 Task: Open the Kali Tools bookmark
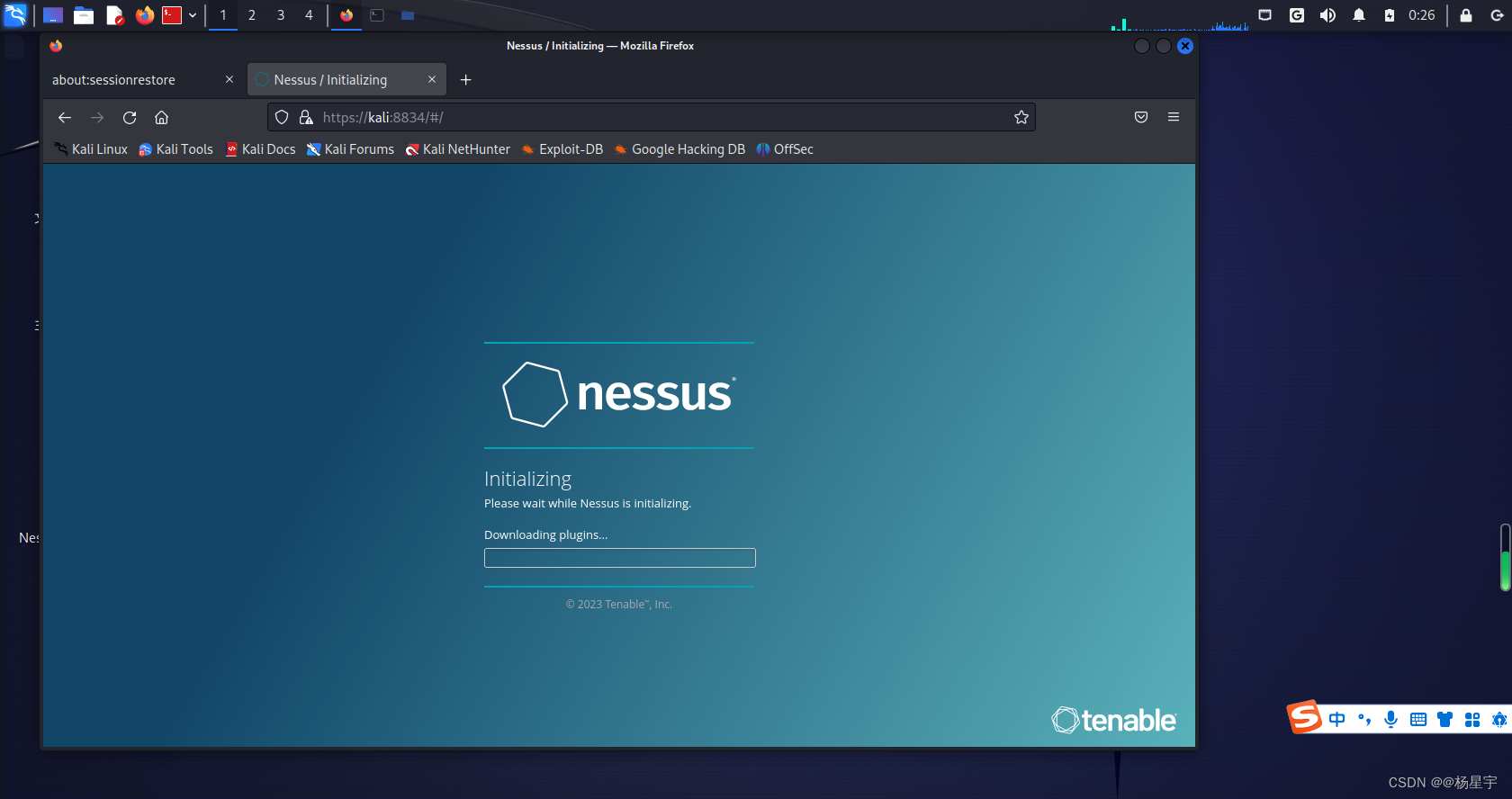coord(176,149)
